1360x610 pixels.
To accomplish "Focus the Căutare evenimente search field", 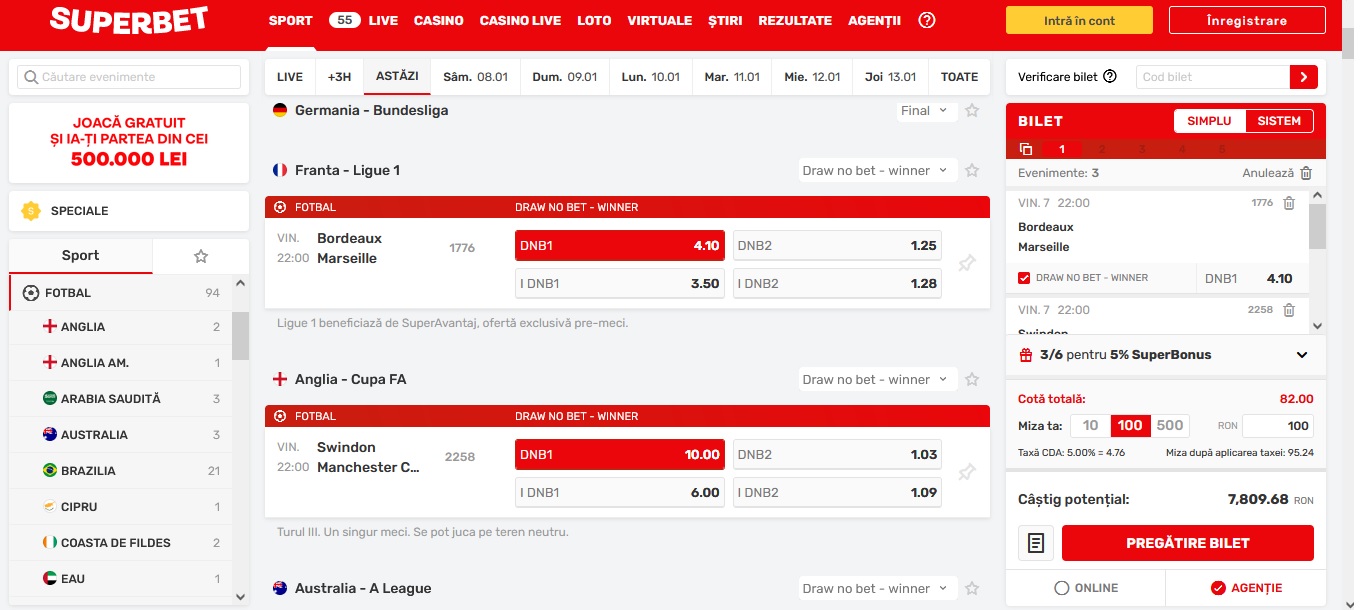I will click(x=130, y=77).
